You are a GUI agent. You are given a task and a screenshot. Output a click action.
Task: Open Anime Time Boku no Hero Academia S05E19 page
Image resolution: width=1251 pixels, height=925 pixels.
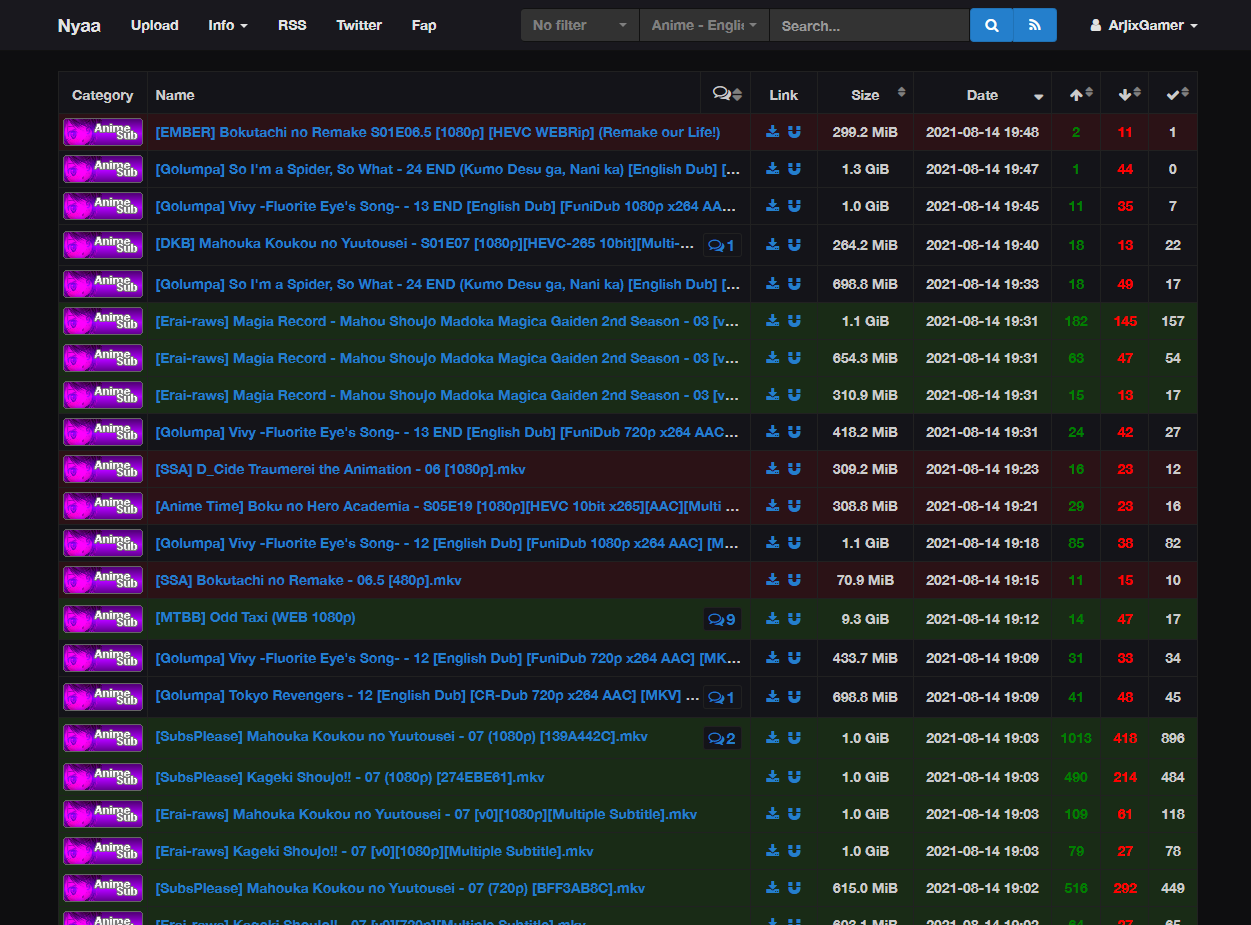(447, 506)
